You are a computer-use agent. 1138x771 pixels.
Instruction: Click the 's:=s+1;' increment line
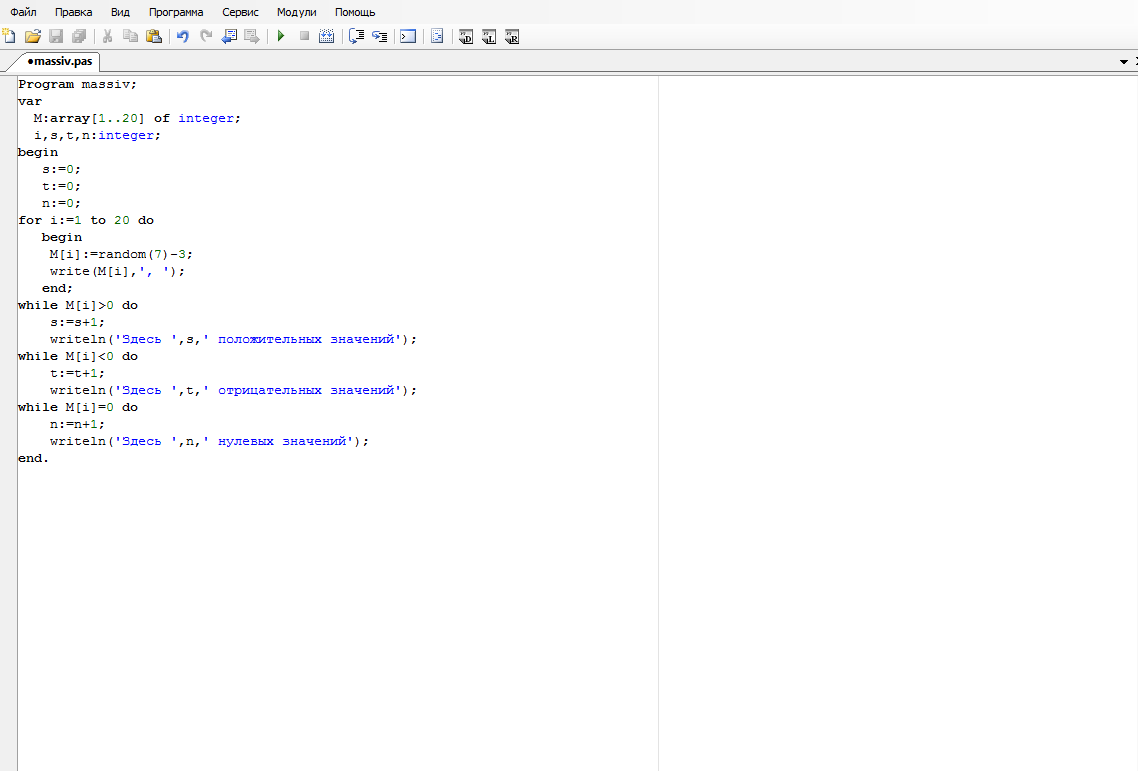click(78, 322)
